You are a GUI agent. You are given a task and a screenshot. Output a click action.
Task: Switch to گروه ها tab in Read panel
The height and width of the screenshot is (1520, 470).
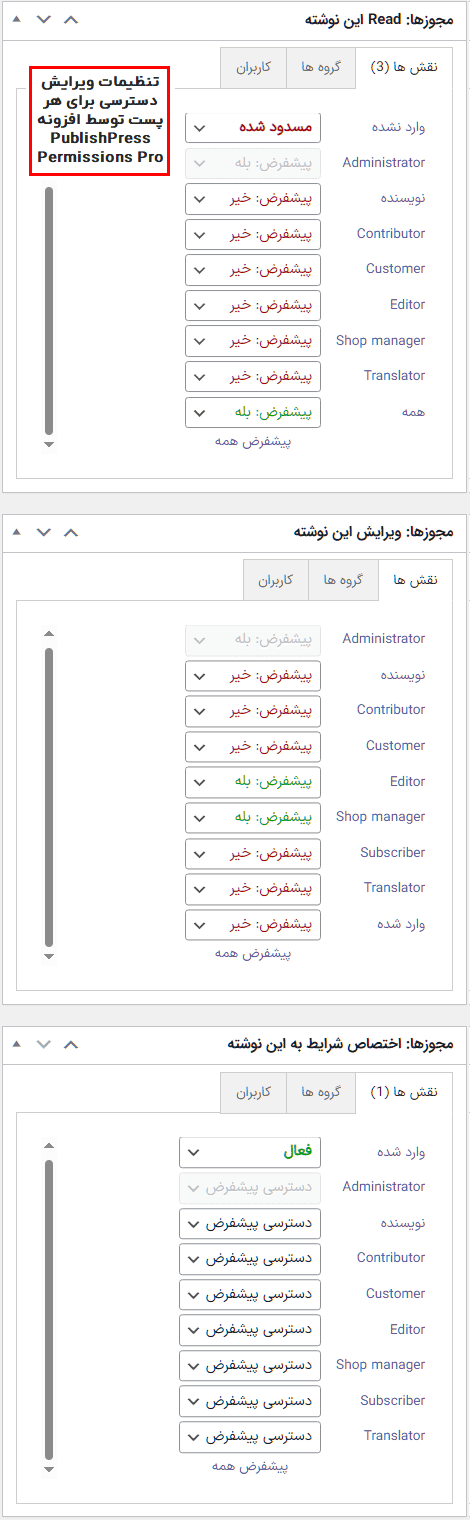(x=321, y=68)
